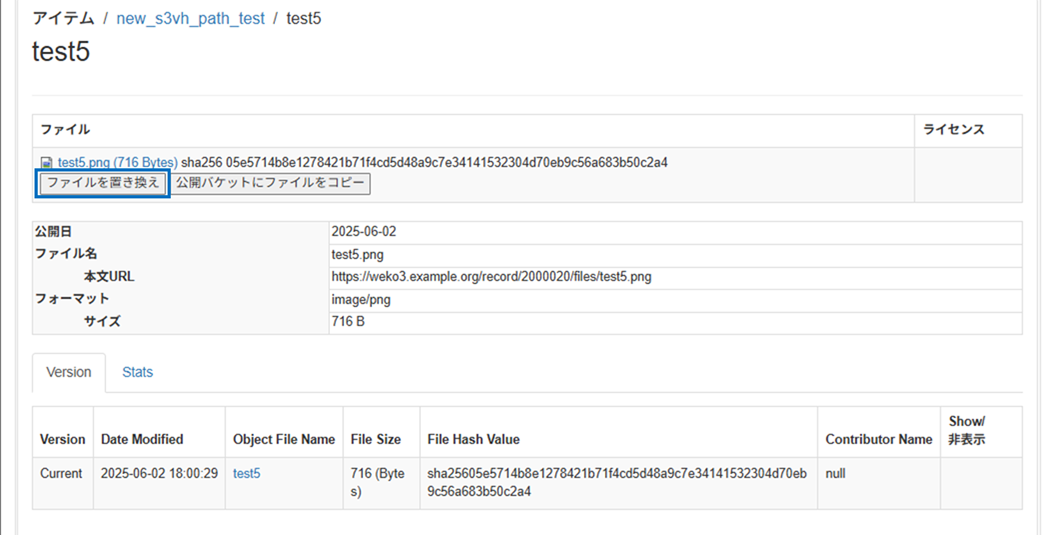Click the Date Modified column header
The height and width of the screenshot is (535, 1052).
click(142, 439)
